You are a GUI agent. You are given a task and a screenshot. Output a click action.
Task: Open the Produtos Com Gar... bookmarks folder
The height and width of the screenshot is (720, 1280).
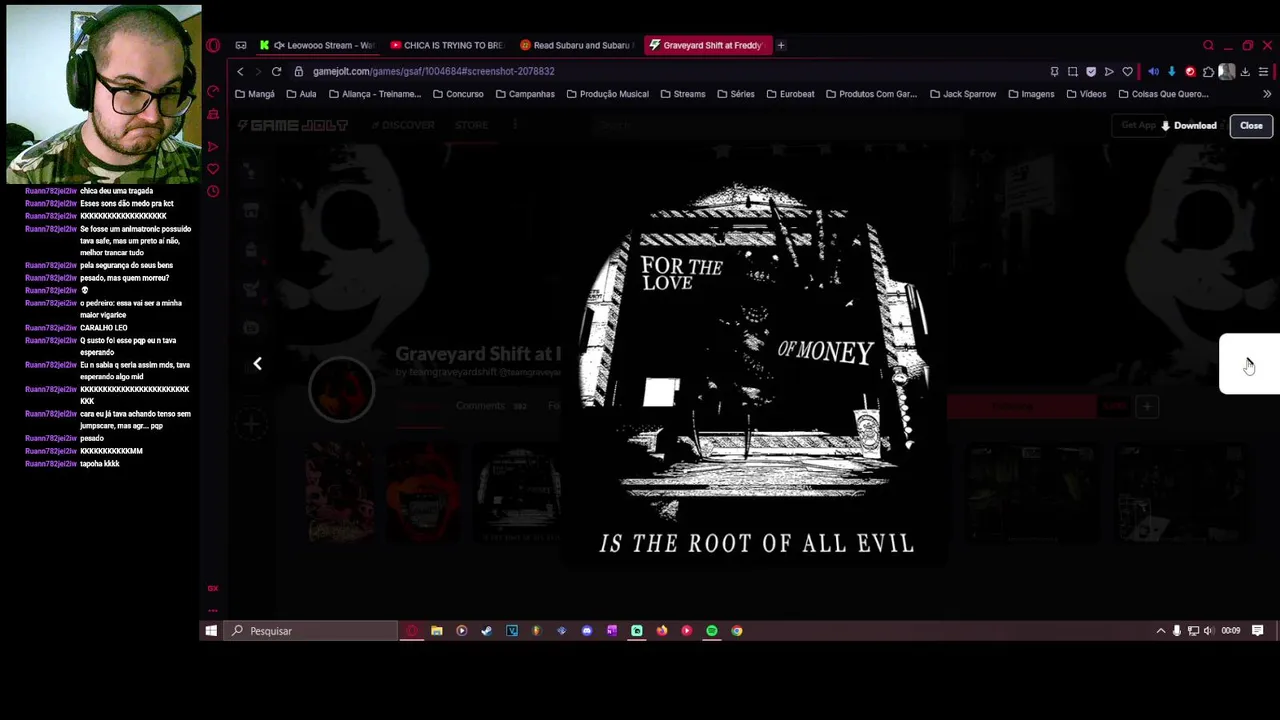[x=871, y=94]
